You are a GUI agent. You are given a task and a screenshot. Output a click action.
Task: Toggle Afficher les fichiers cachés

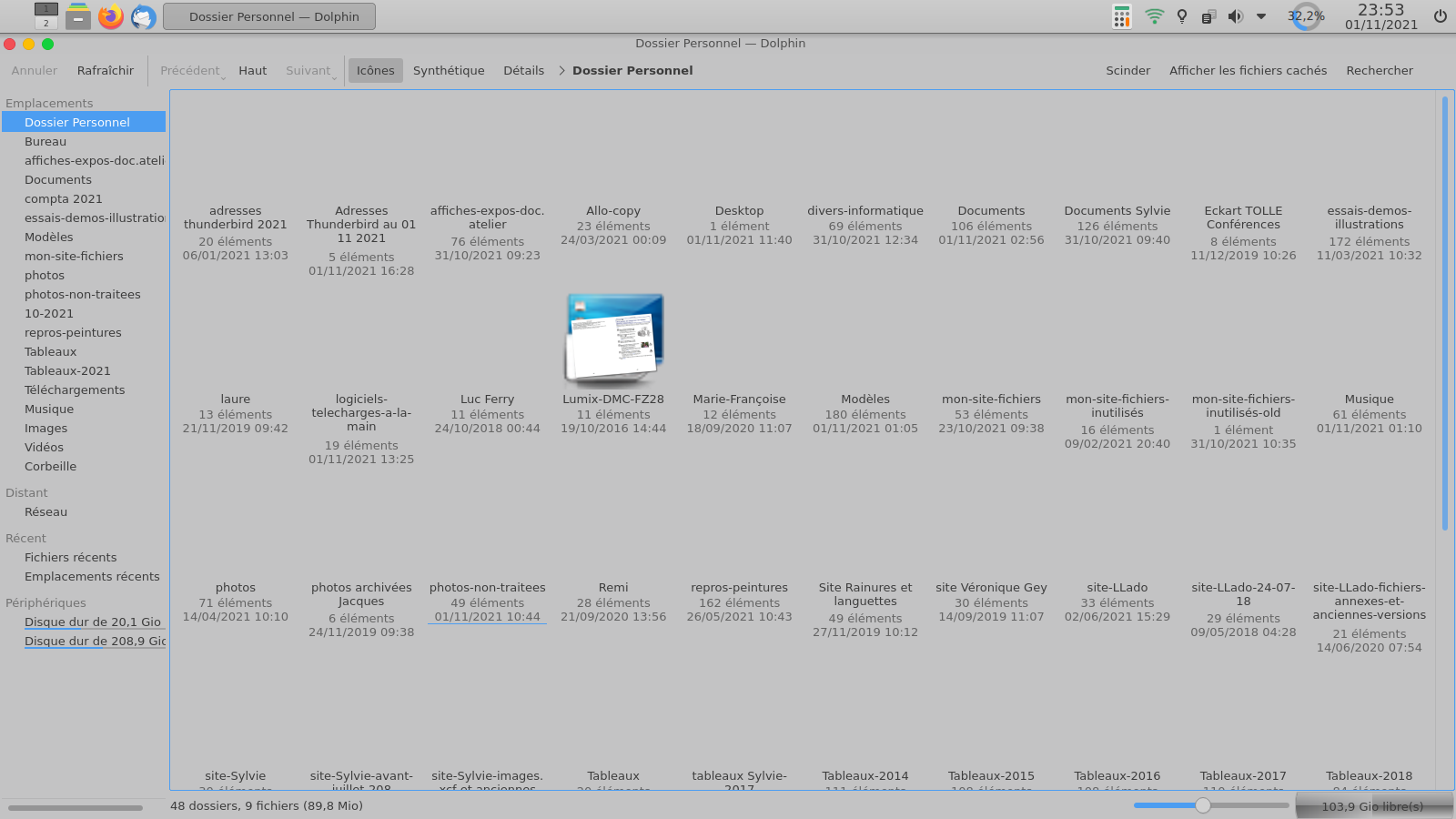pyautogui.click(x=1249, y=70)
